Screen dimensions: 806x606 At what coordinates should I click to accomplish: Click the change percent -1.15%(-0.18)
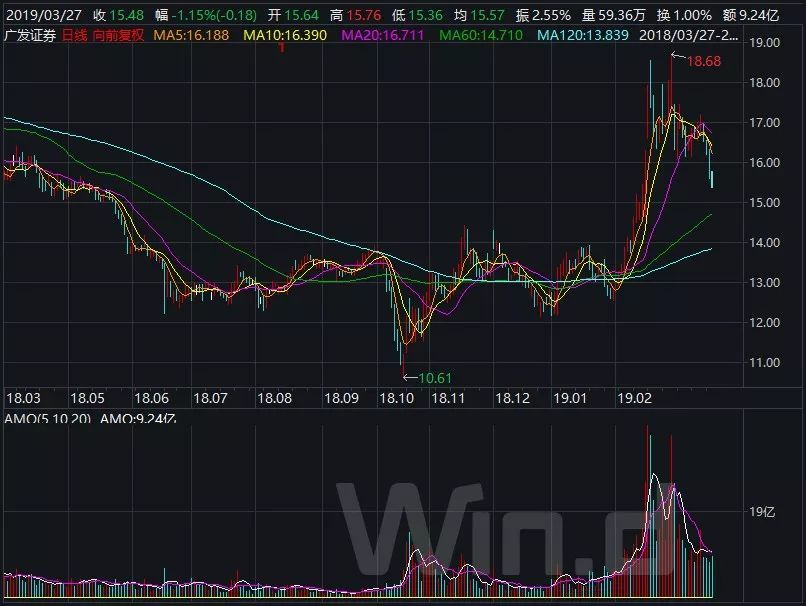[x=214, y=15]
